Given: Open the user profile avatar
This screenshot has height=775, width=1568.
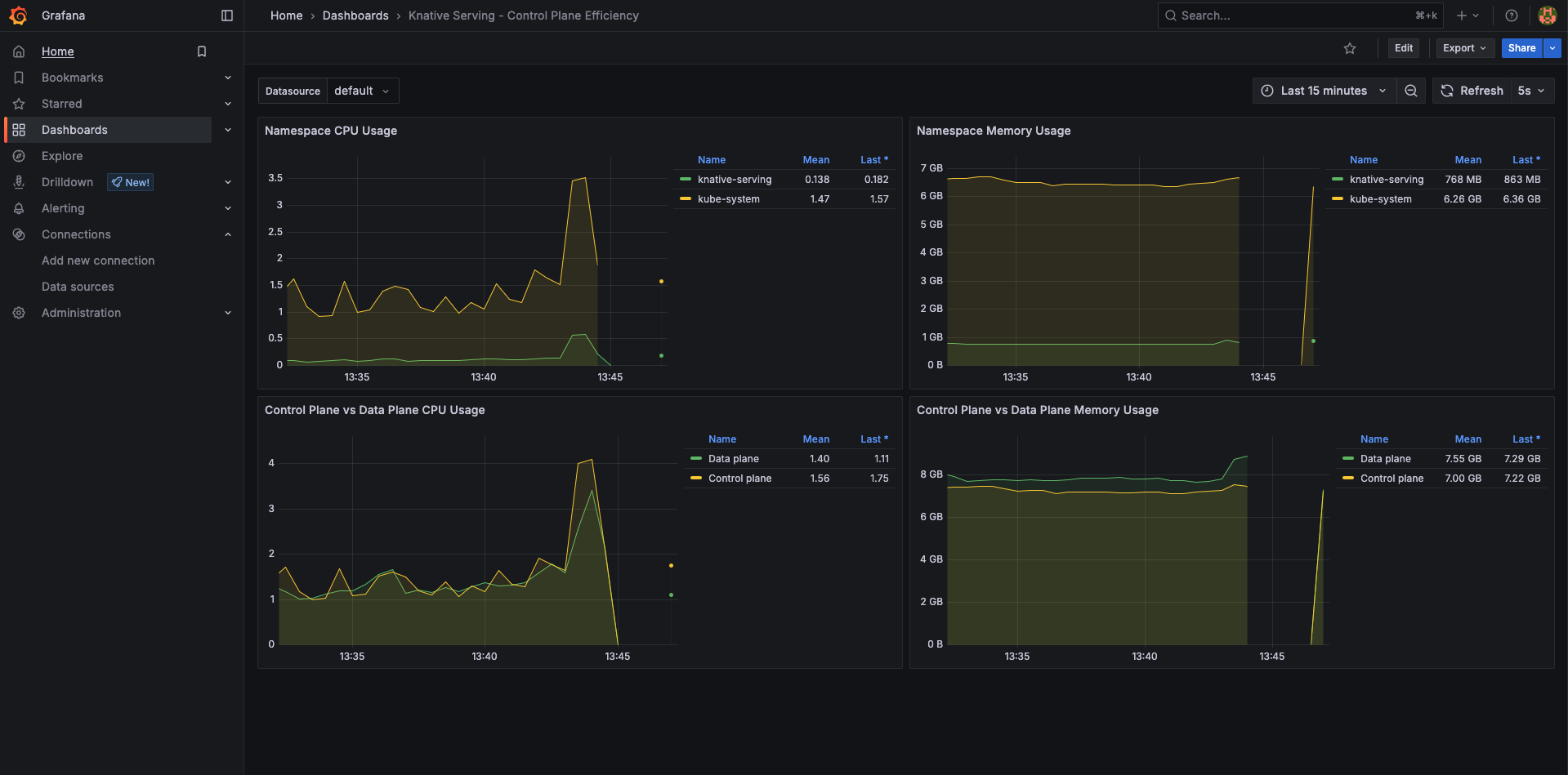Looking at the screenshot, I should pyautogui.click(x=1547, y=16).
